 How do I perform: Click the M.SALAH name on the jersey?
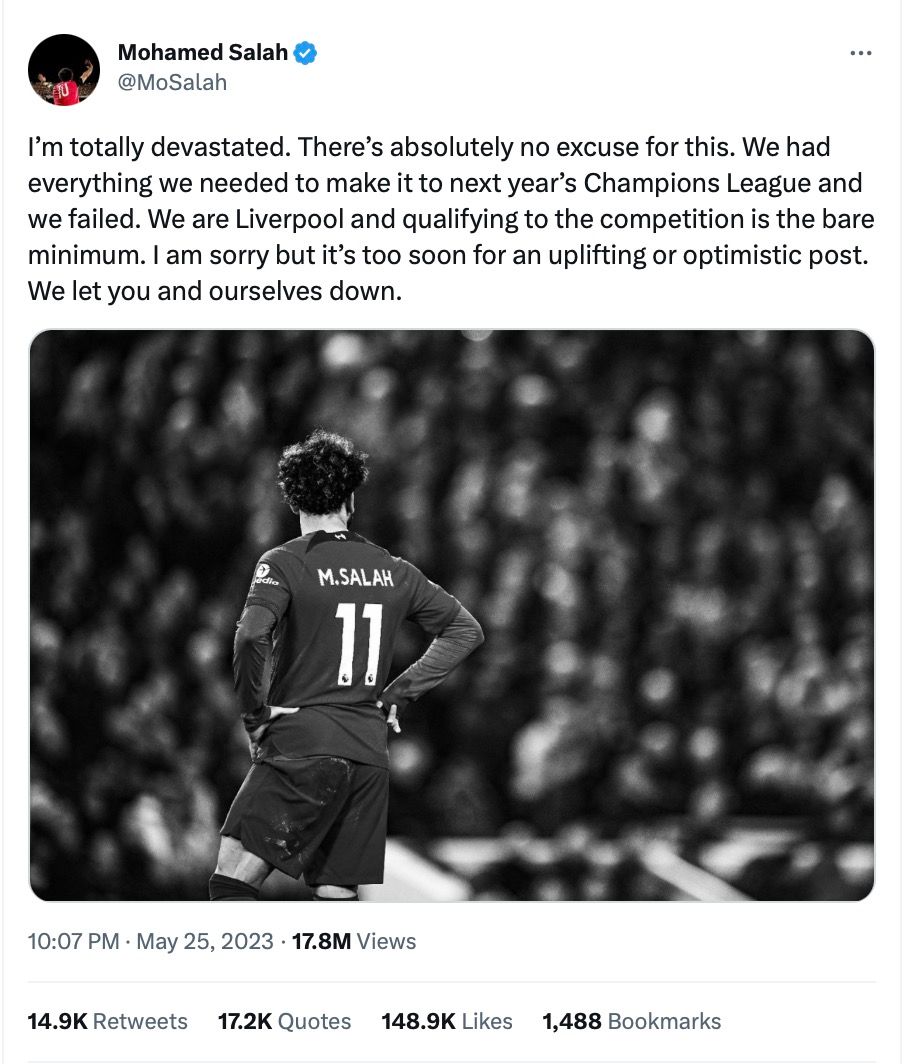click(355, 577)
